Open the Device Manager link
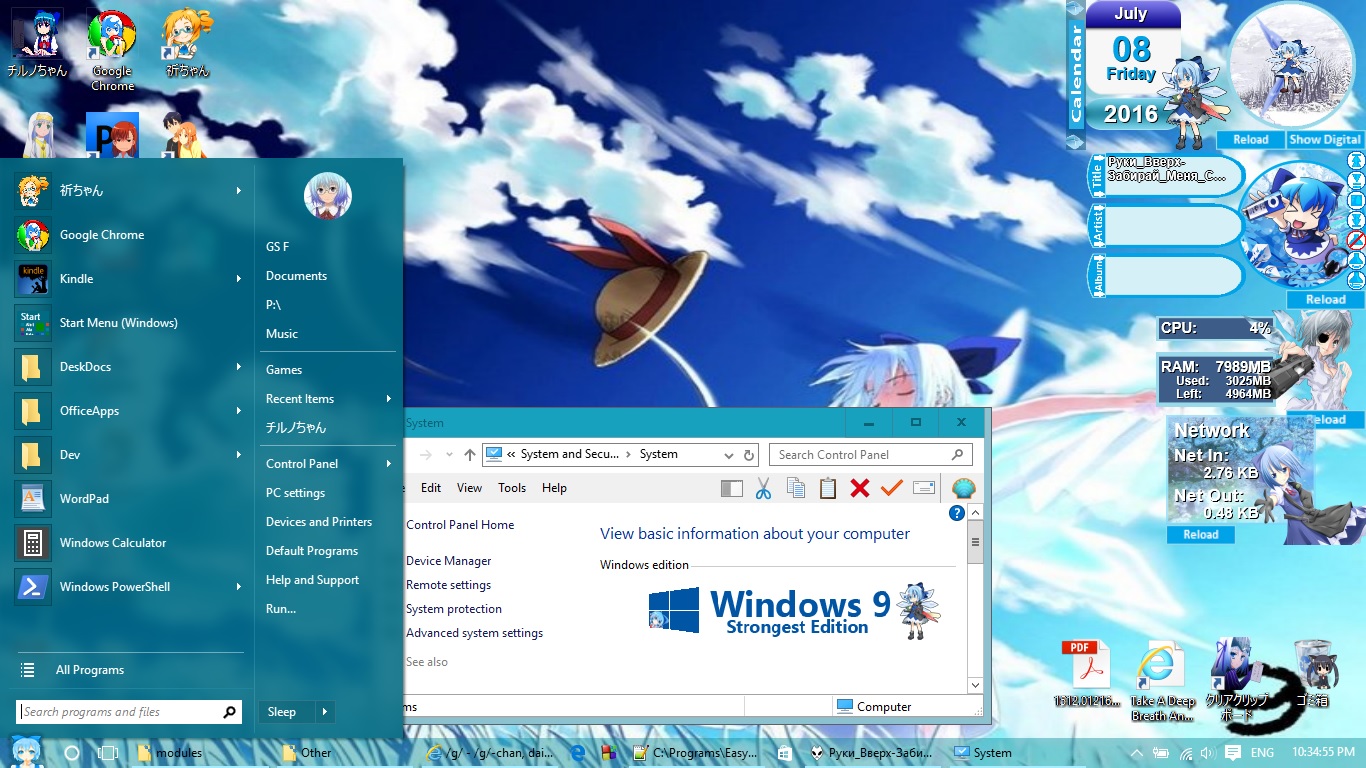The image size is (1366, 768). click(x=449, y=561)
